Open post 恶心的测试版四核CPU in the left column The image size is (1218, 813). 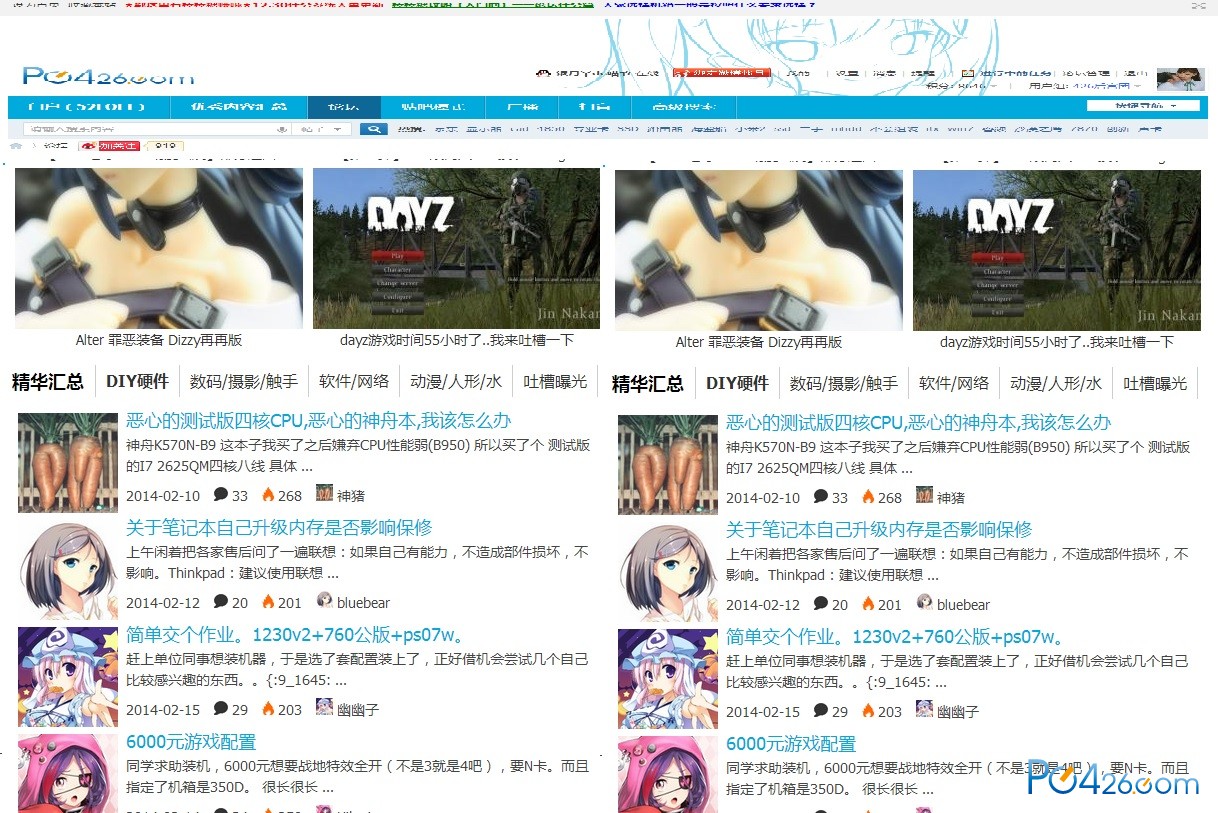pyautogui.click(x=319, y=420)
